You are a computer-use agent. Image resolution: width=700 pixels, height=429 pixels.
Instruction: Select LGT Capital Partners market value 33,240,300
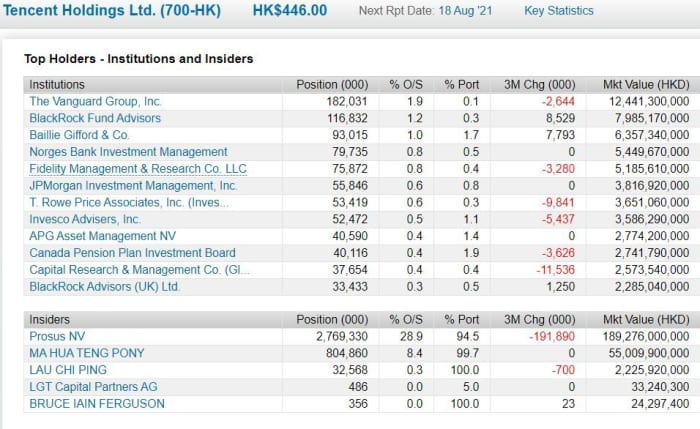point(660,387)
